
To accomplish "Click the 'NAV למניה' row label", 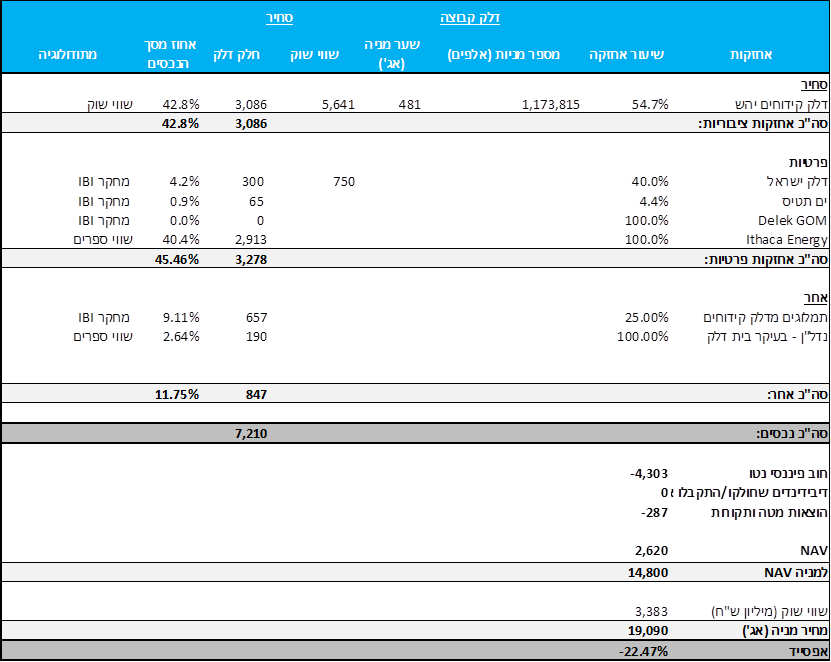I will tap(795, 572).
